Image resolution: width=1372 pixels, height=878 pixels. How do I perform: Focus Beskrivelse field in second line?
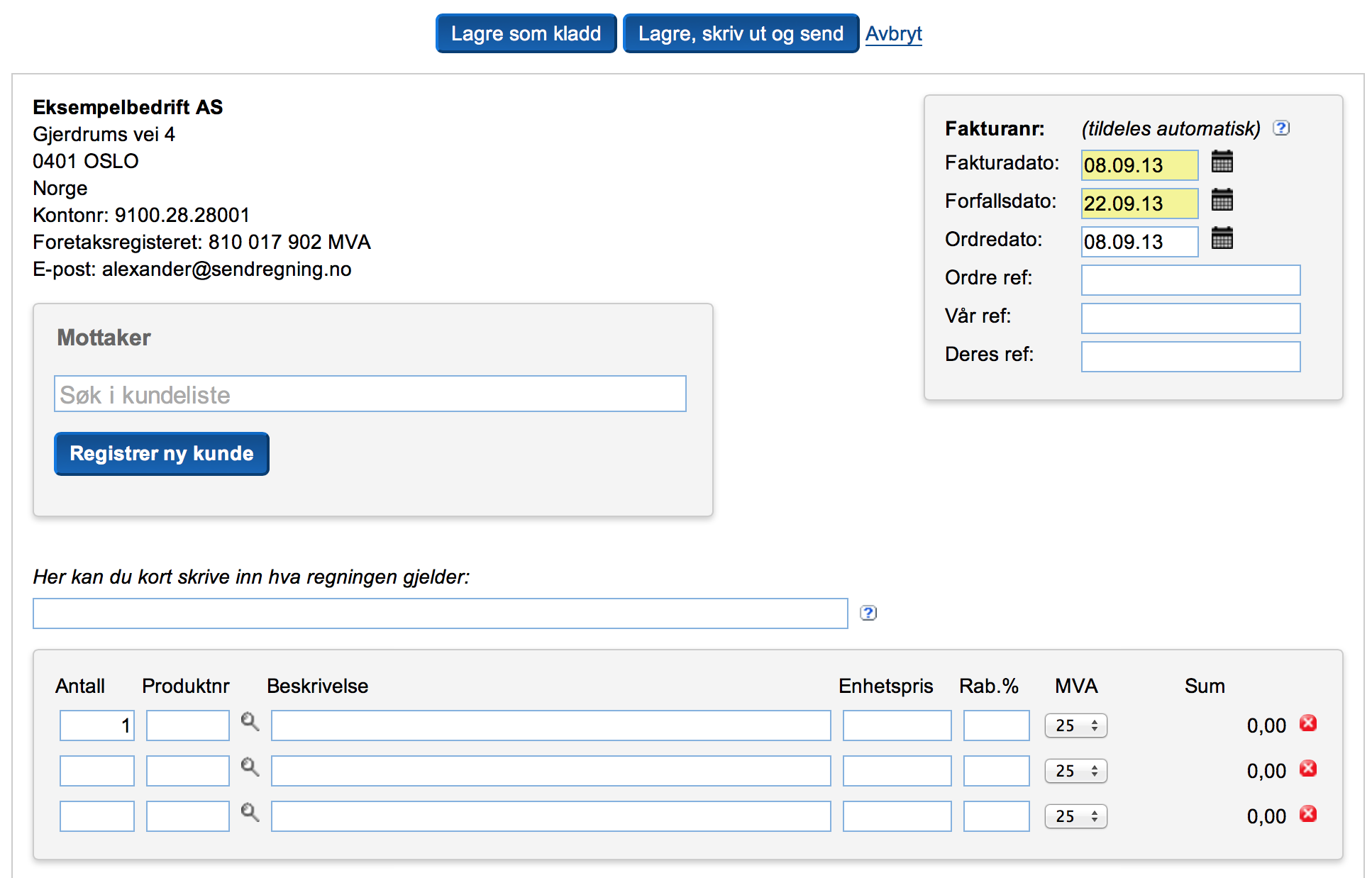(x=551, y=771)
